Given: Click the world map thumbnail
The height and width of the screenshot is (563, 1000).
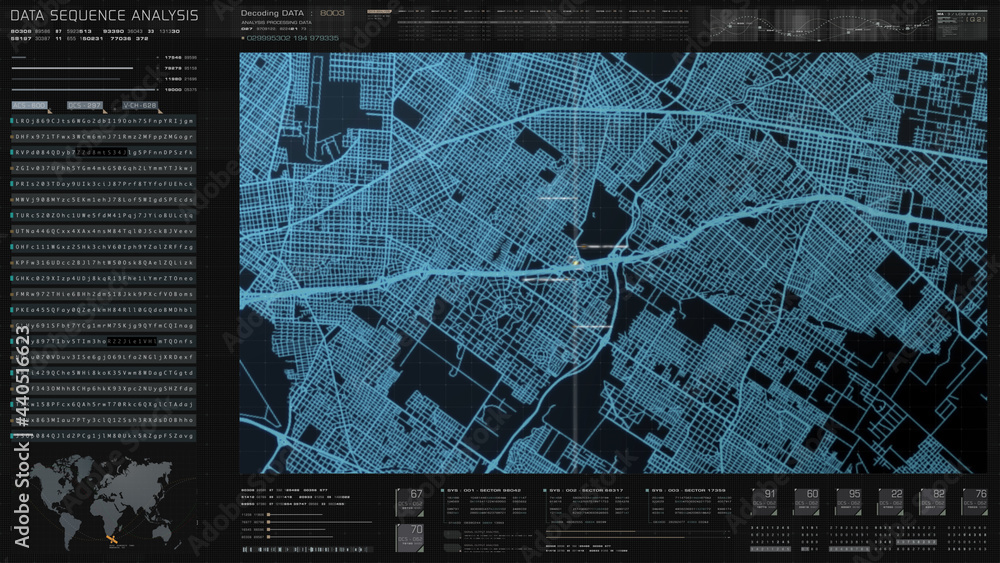Looking at the screenshot, I should [103, 504].
